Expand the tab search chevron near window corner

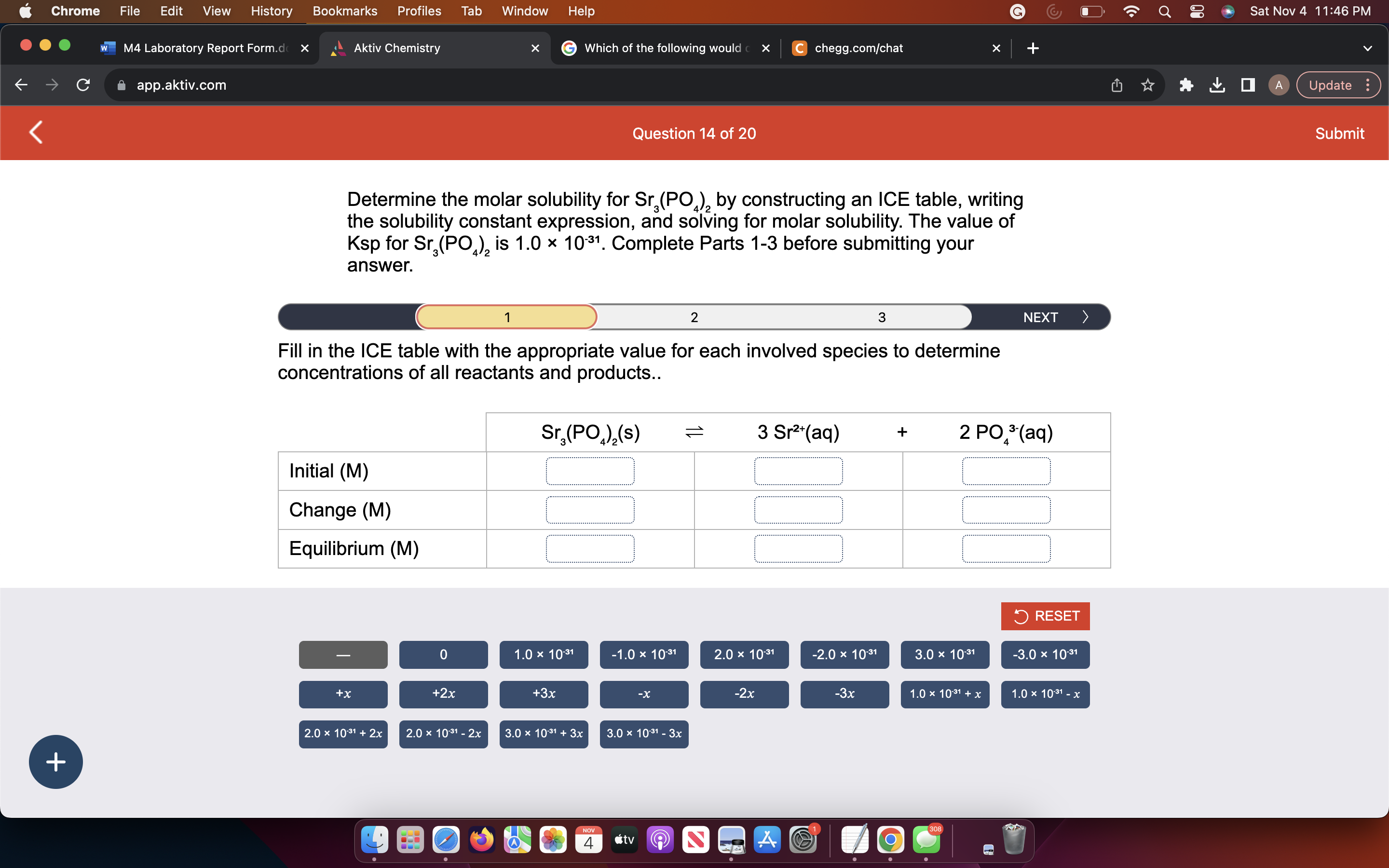tap(1367, 48)
